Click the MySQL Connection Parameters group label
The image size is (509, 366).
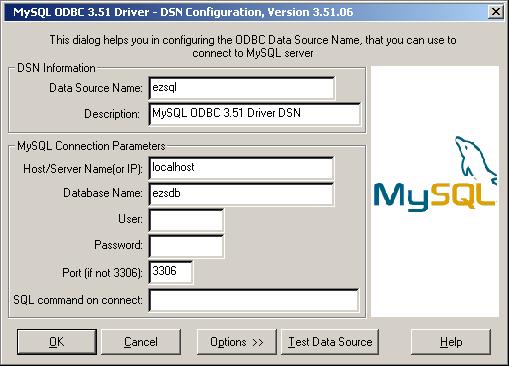tap(91, 146)
